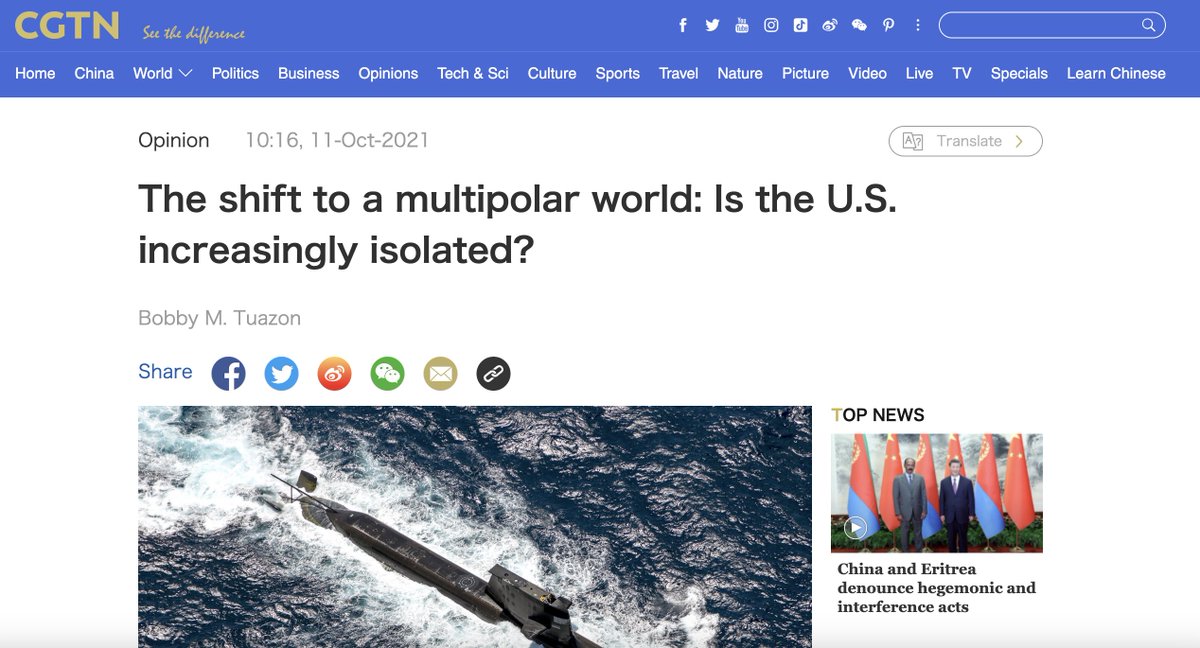Click the article headline text
This screenshot has width=1200, height=648.
tap(517, 224)
